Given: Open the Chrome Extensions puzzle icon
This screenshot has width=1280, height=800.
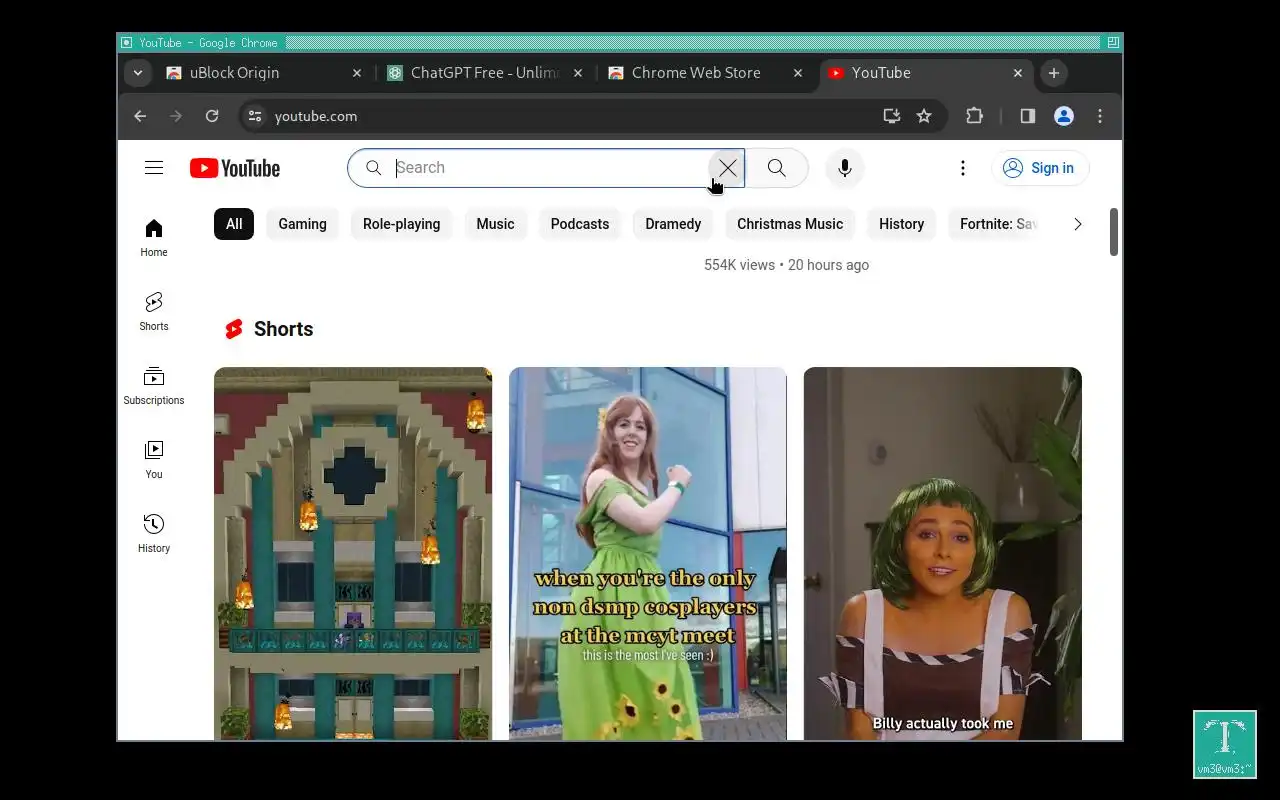Looking at the screenshot, I should coord(974,116).
